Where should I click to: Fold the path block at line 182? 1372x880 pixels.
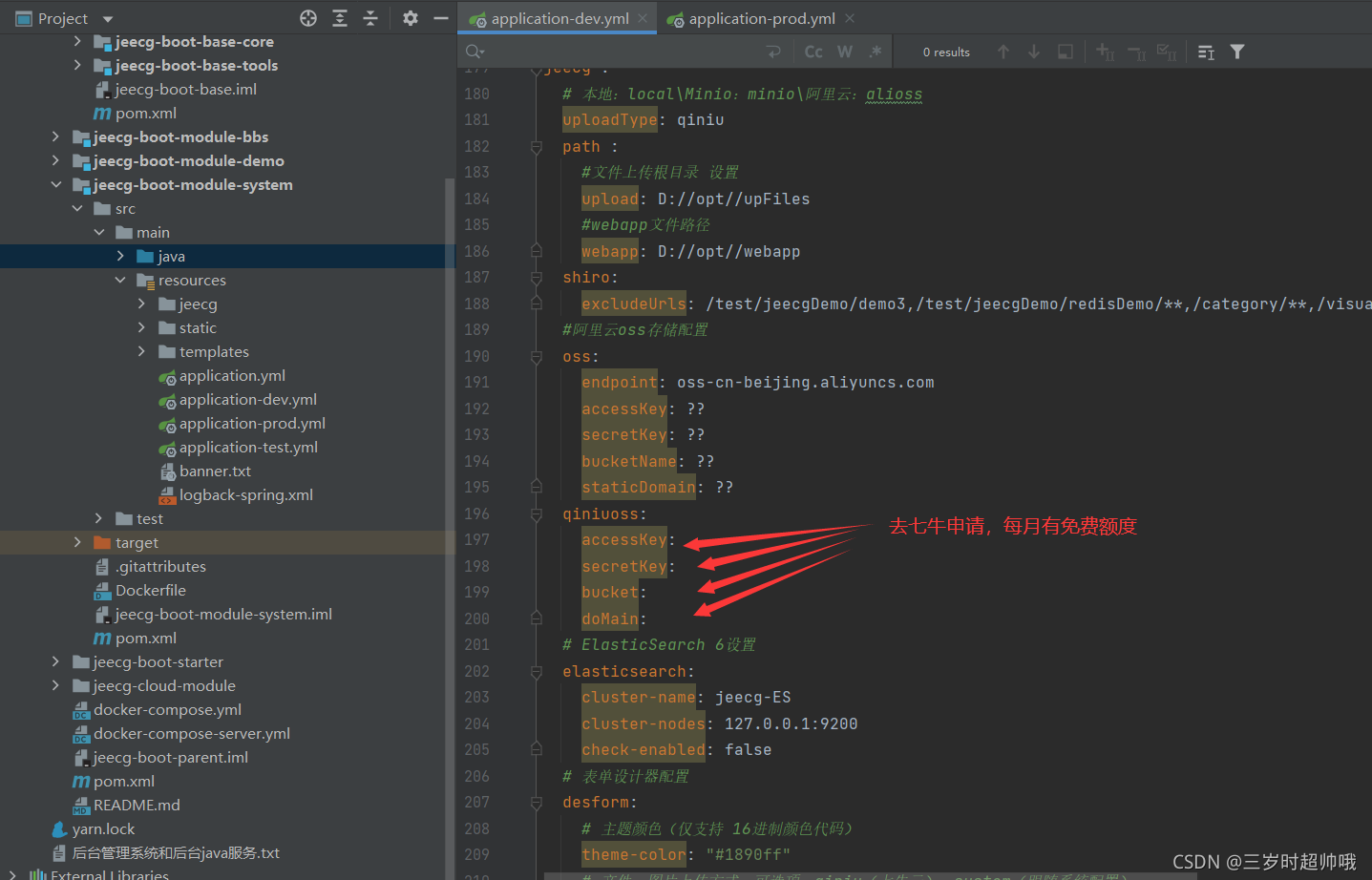(x=537, y=147)
